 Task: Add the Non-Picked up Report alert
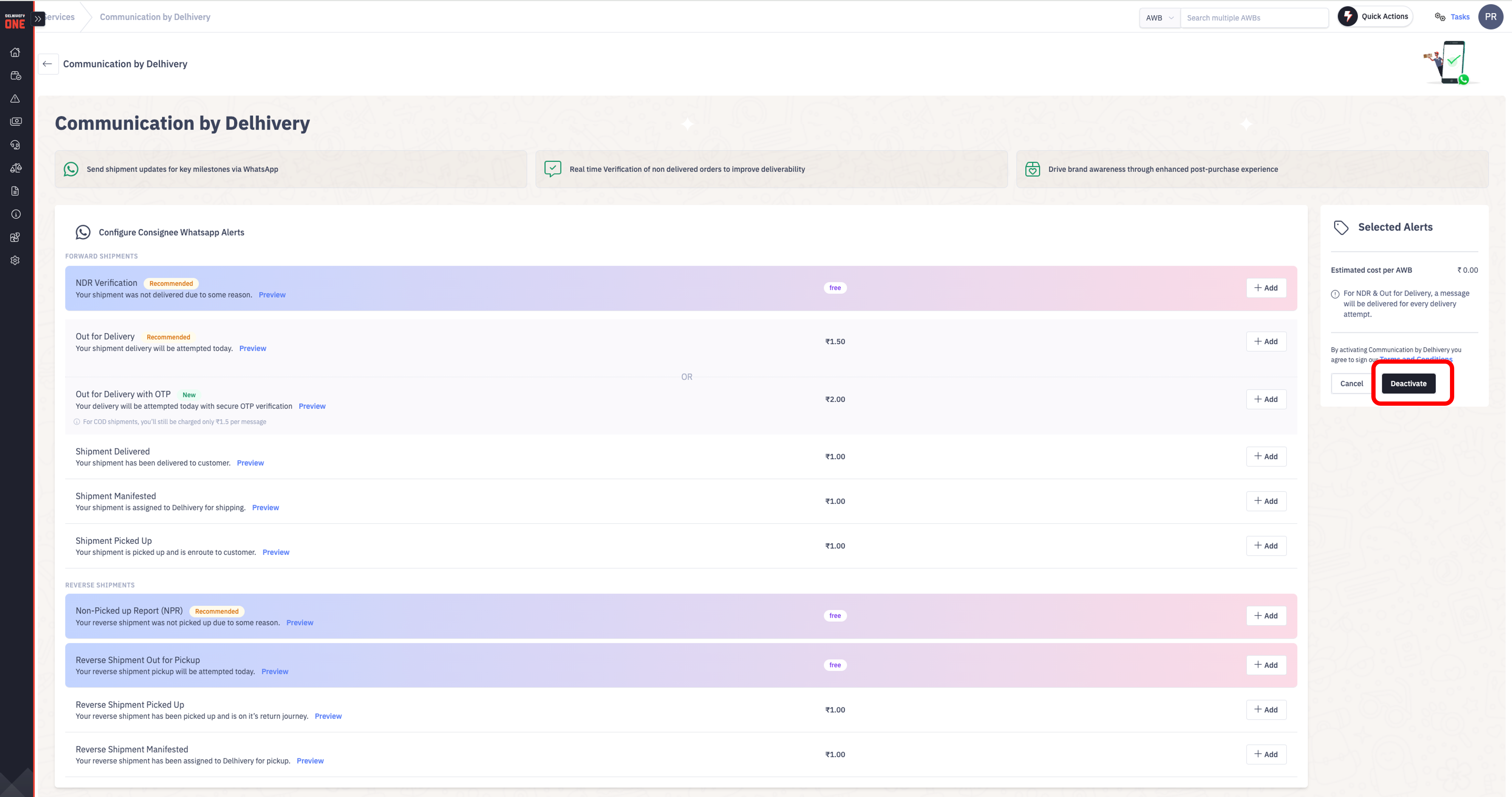click(1266, 616)
